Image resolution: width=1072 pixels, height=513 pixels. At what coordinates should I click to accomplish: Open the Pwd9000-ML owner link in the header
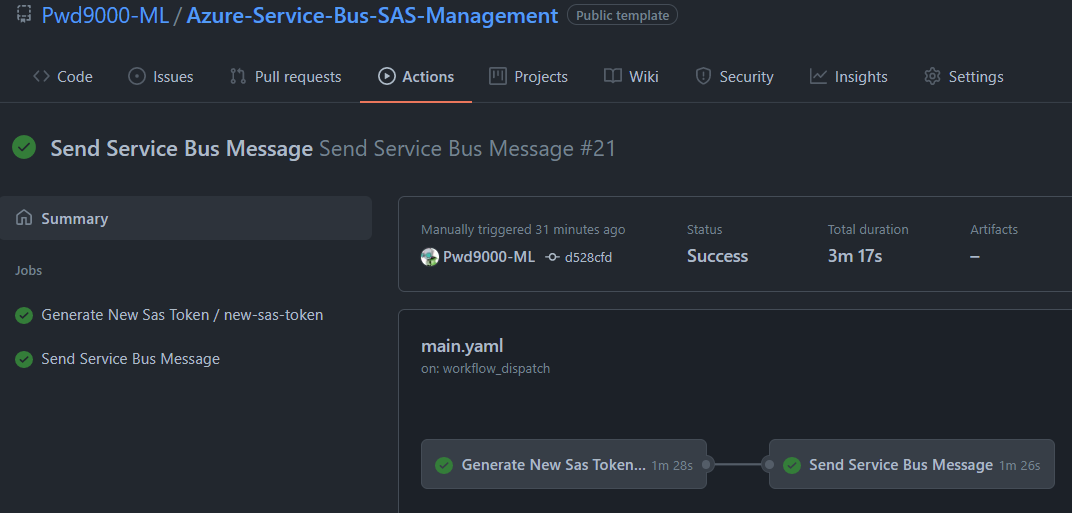point(105,15)
